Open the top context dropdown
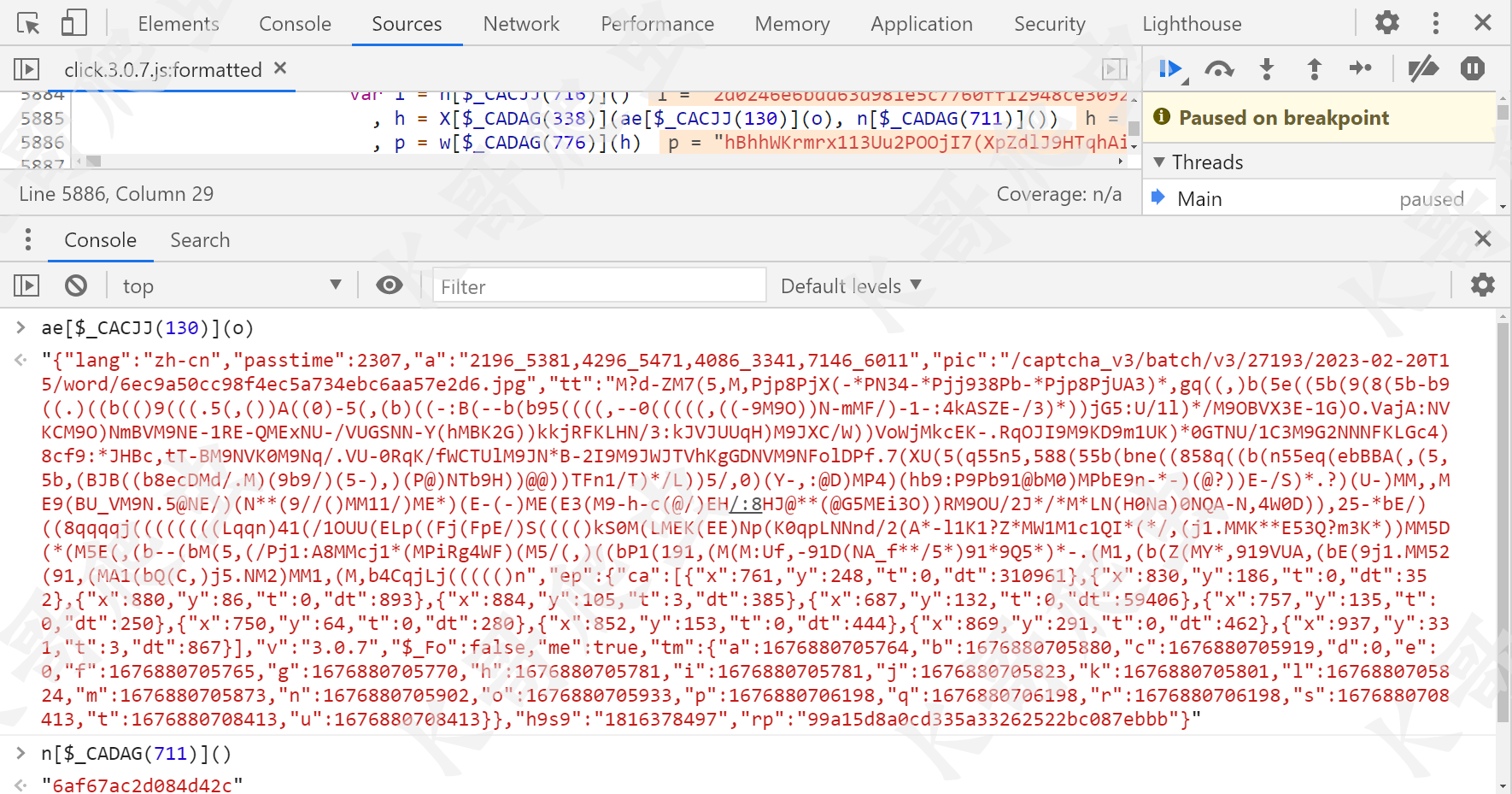The width and height of the screenshot is (1512, 794). (x=231, y=285)
